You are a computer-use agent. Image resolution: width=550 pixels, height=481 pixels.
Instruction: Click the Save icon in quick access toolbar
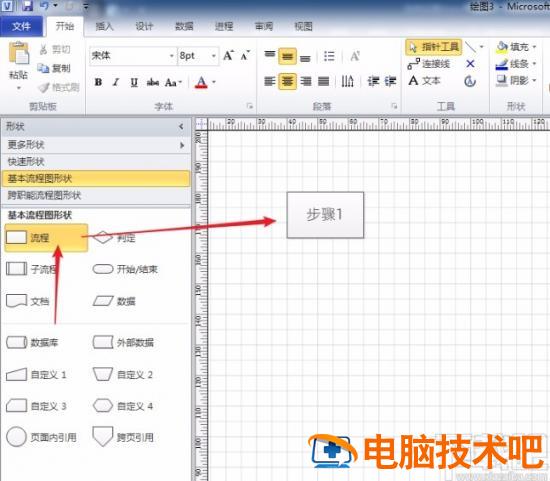click(27, 6)
